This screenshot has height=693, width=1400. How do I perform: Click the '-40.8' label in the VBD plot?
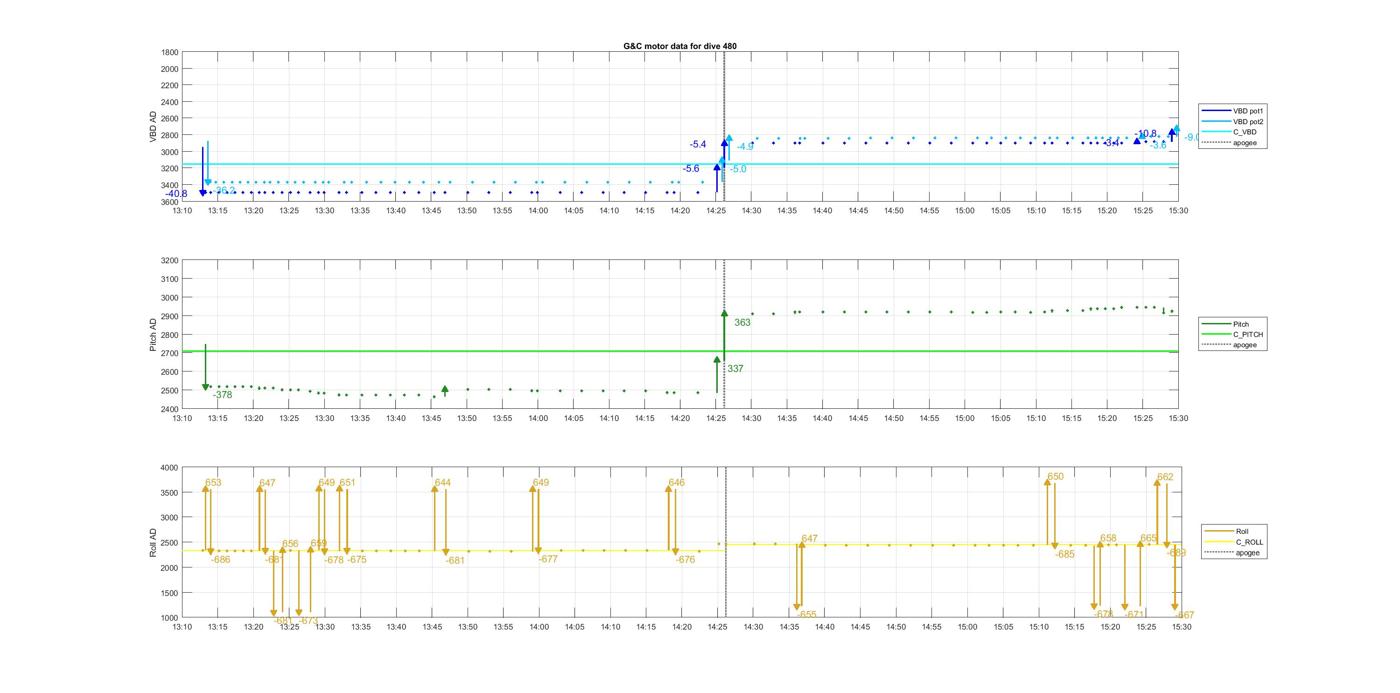coord(176,194)
